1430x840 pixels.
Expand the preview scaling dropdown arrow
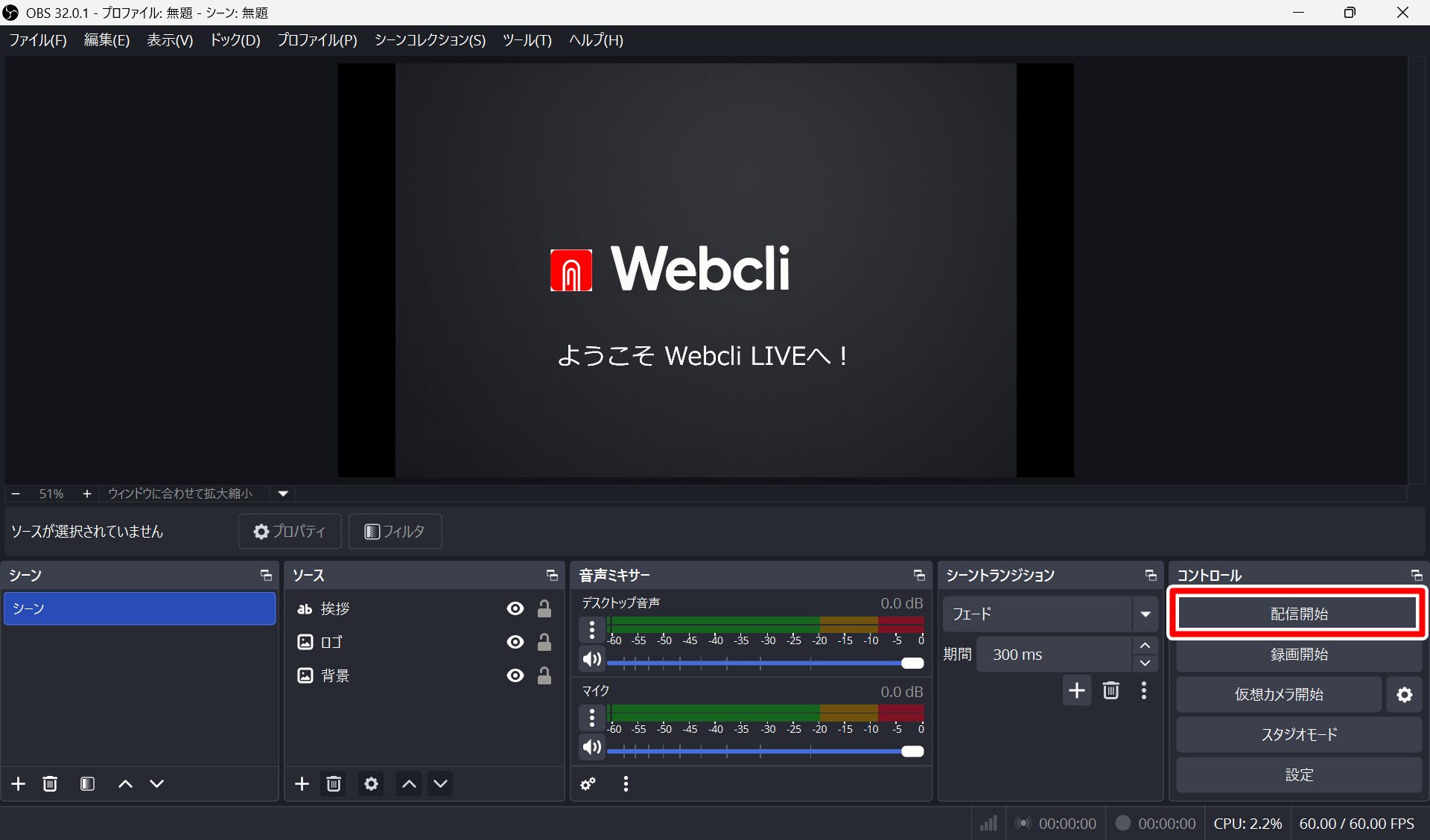tap(283, 494)
